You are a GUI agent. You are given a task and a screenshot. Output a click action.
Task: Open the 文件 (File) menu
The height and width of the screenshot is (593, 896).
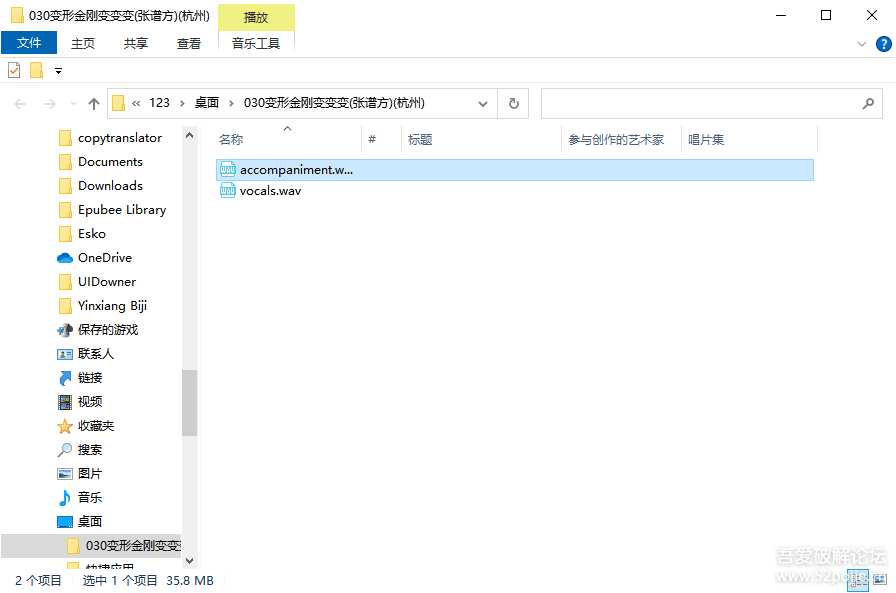(x=30, y=43)
